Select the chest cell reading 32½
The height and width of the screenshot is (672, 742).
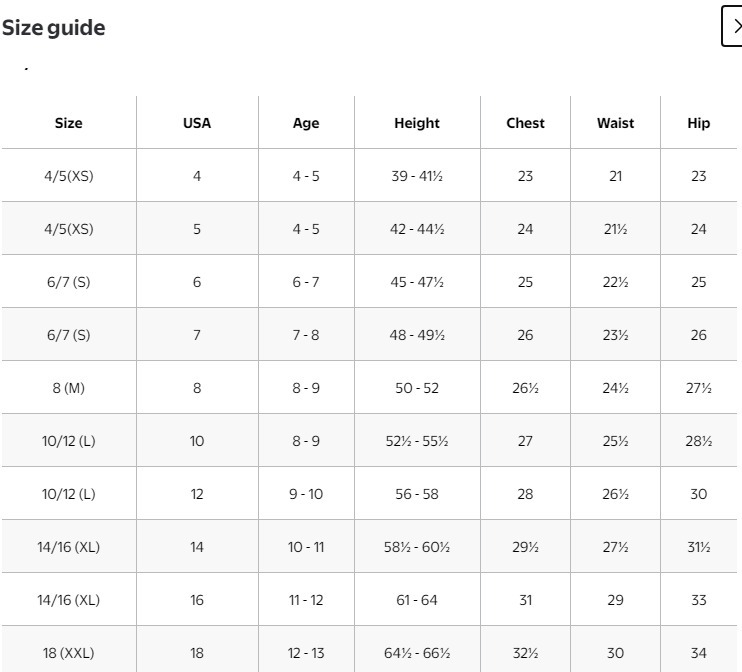tap(525, 653)
